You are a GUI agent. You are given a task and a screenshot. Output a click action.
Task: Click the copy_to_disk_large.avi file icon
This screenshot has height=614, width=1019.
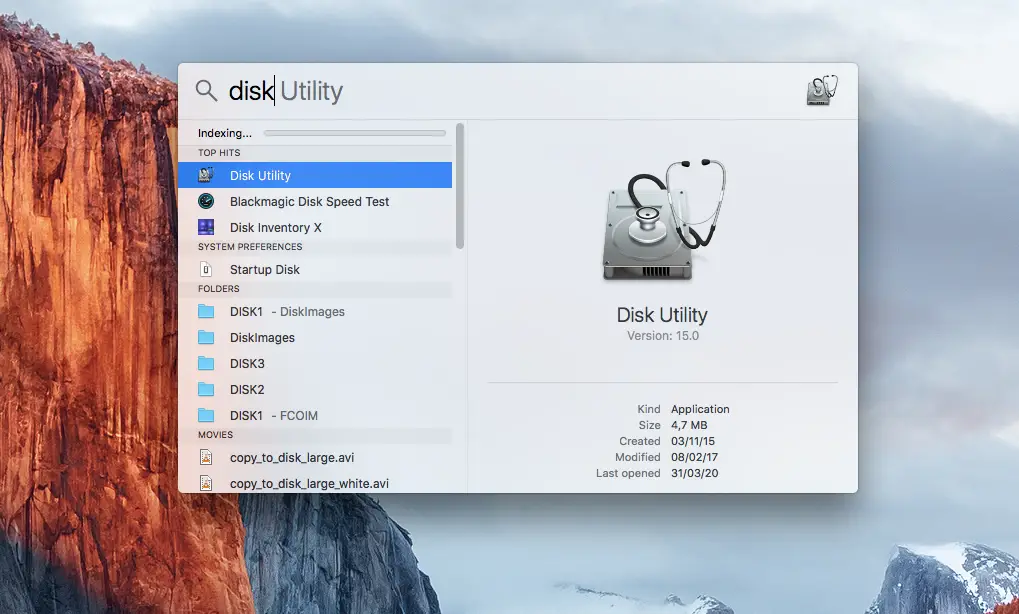[x=206, y=457]
